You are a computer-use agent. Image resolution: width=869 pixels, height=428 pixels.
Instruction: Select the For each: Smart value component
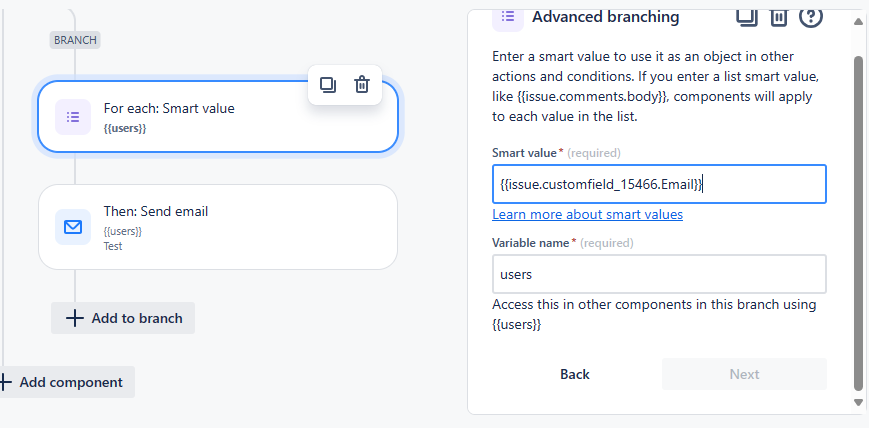click(x=218, y=117)
